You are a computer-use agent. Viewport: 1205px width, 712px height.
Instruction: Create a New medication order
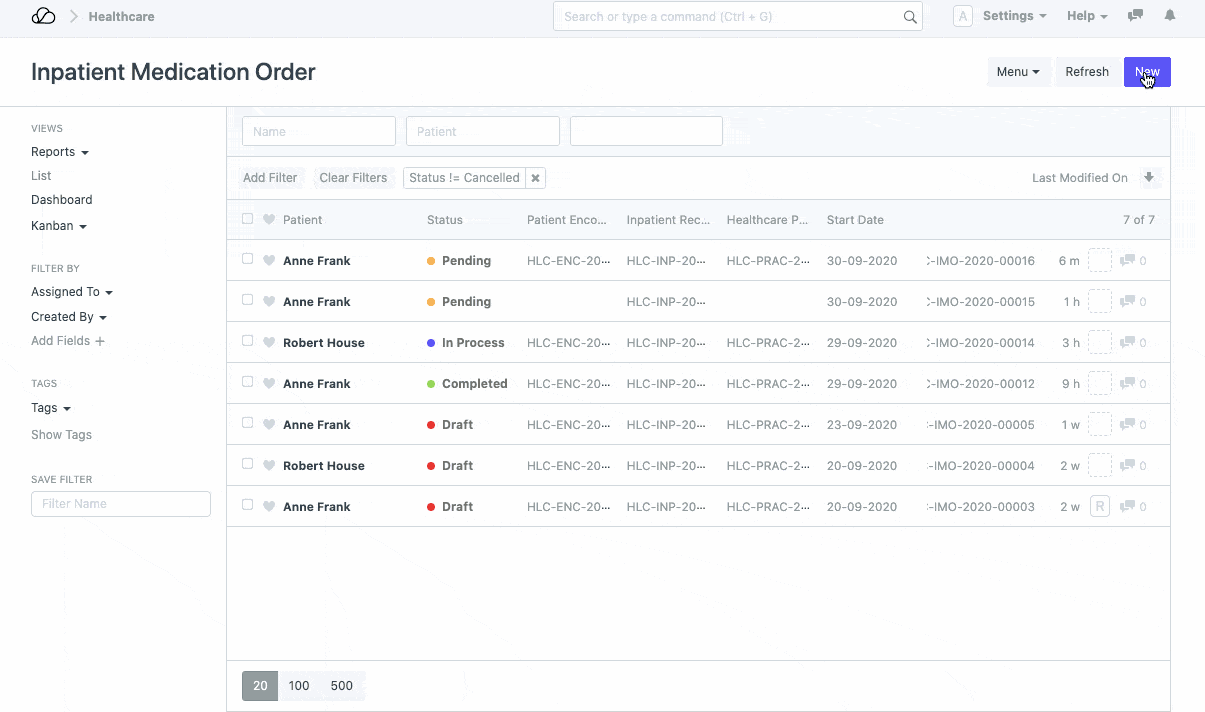click(x=1147, y=72)
